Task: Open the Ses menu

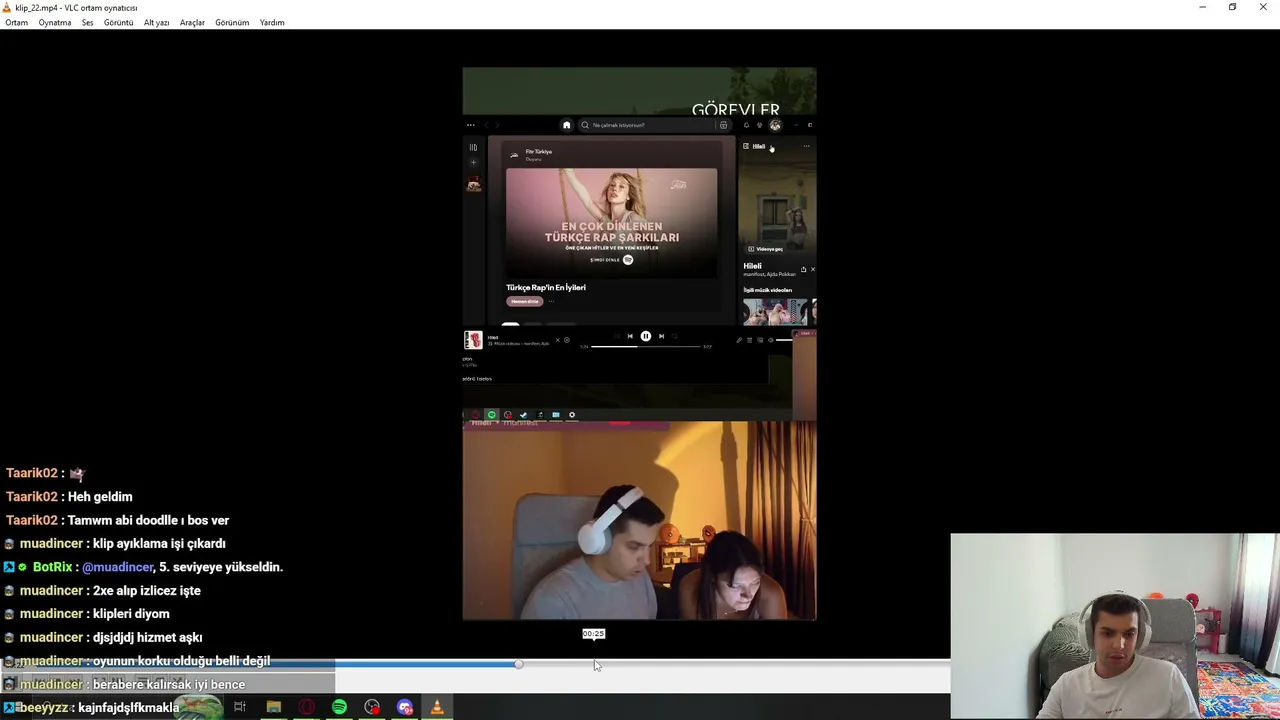Action: 88,22
